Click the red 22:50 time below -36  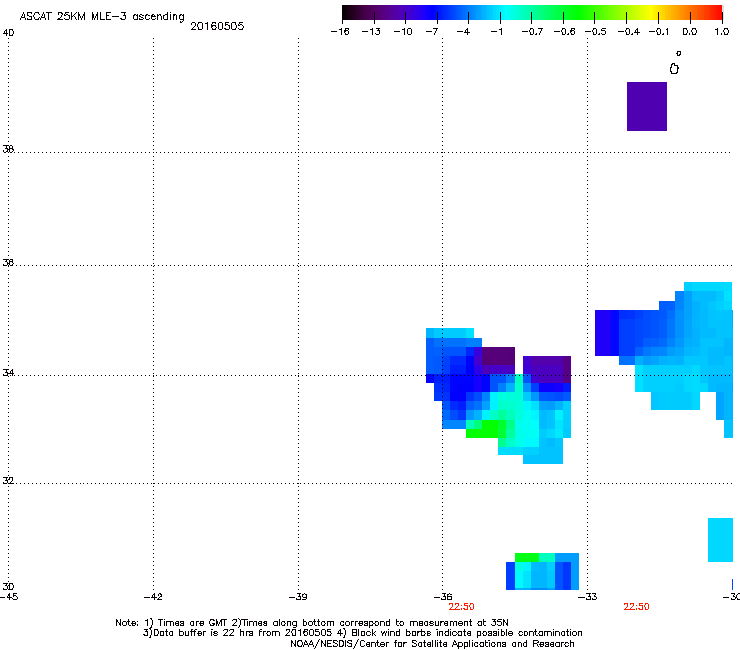click(461, 607)
